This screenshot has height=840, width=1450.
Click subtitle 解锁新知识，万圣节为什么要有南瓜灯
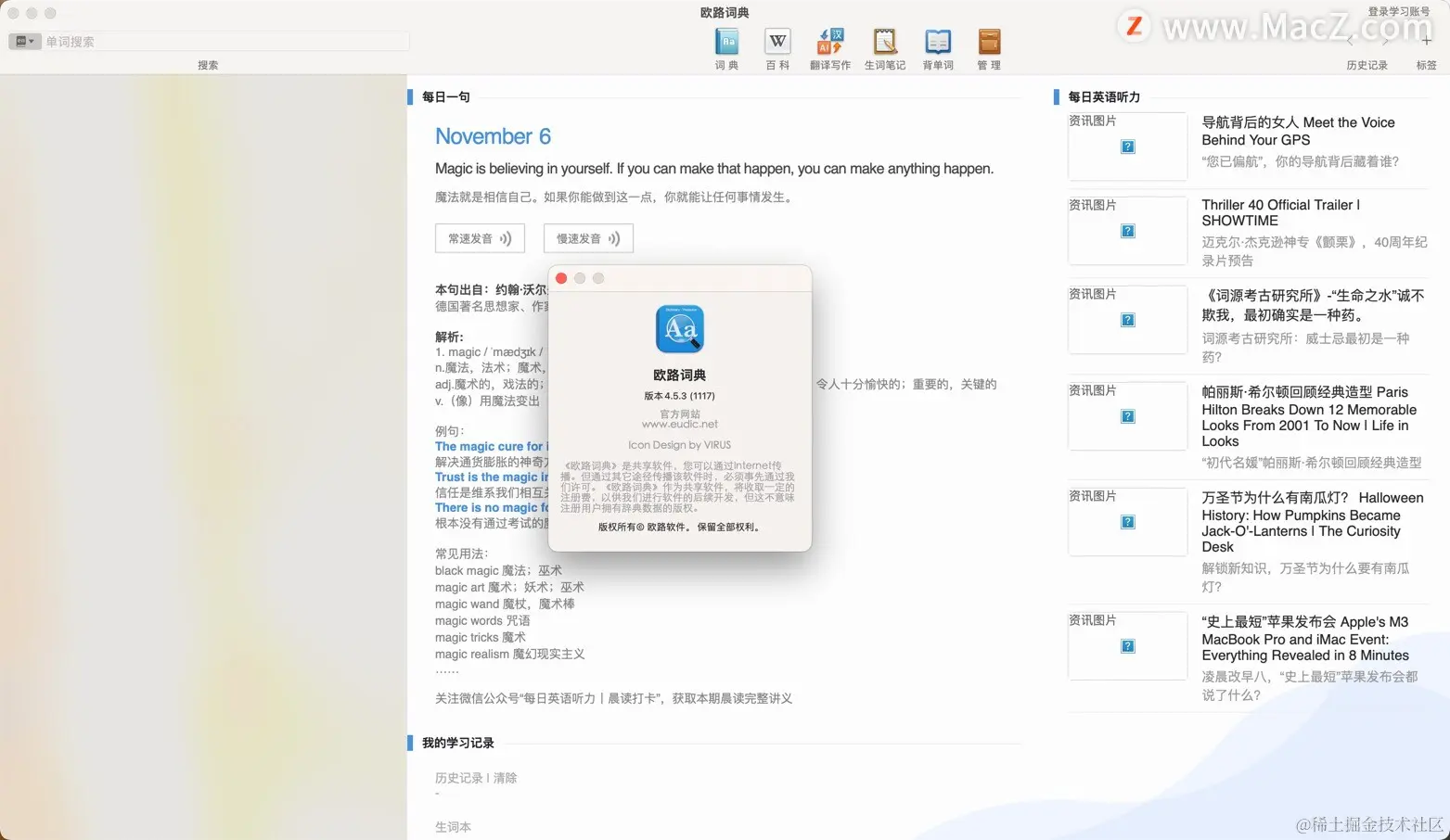pos(1306,577)
